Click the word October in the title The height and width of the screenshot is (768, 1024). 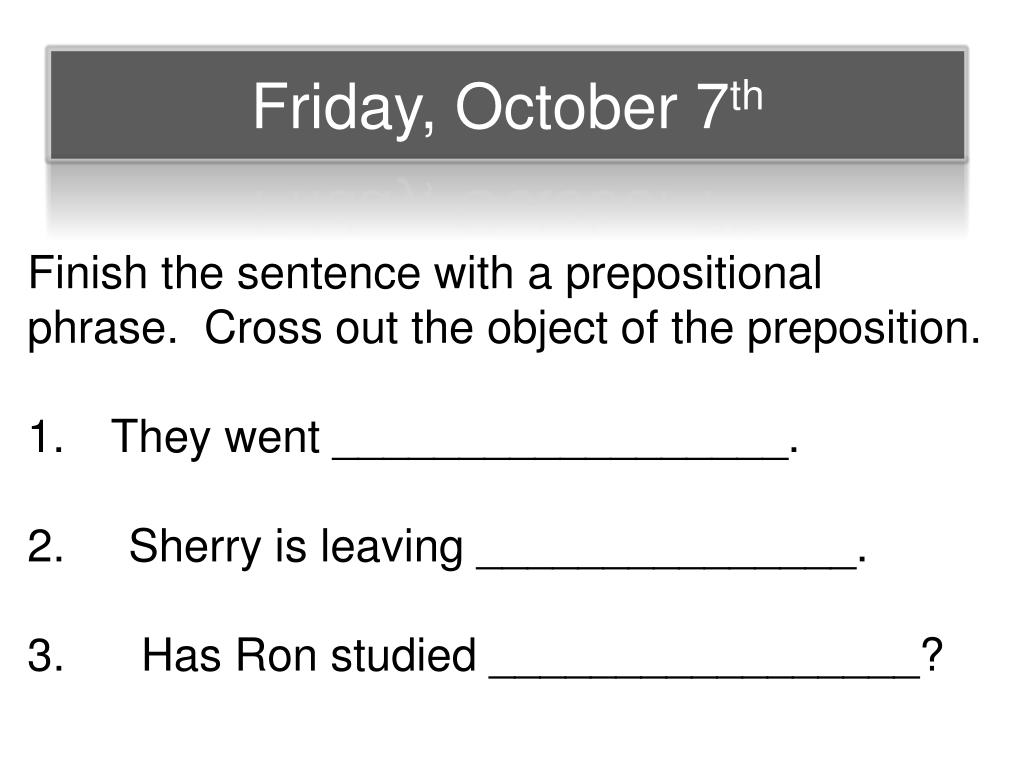(566, 107)
